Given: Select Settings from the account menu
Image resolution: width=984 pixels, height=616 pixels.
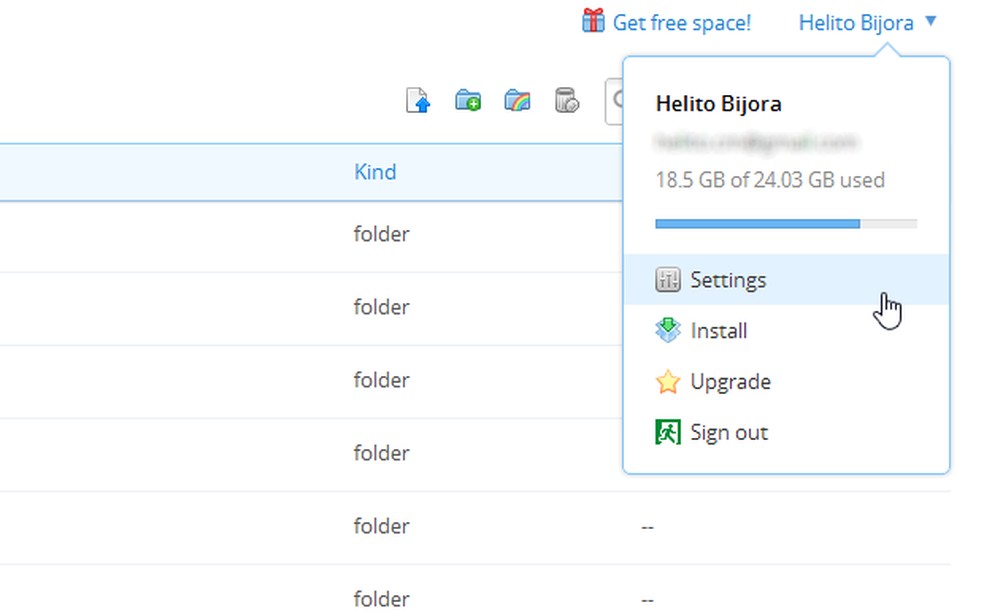Looking at the screenshot, I should coord(728,280).
